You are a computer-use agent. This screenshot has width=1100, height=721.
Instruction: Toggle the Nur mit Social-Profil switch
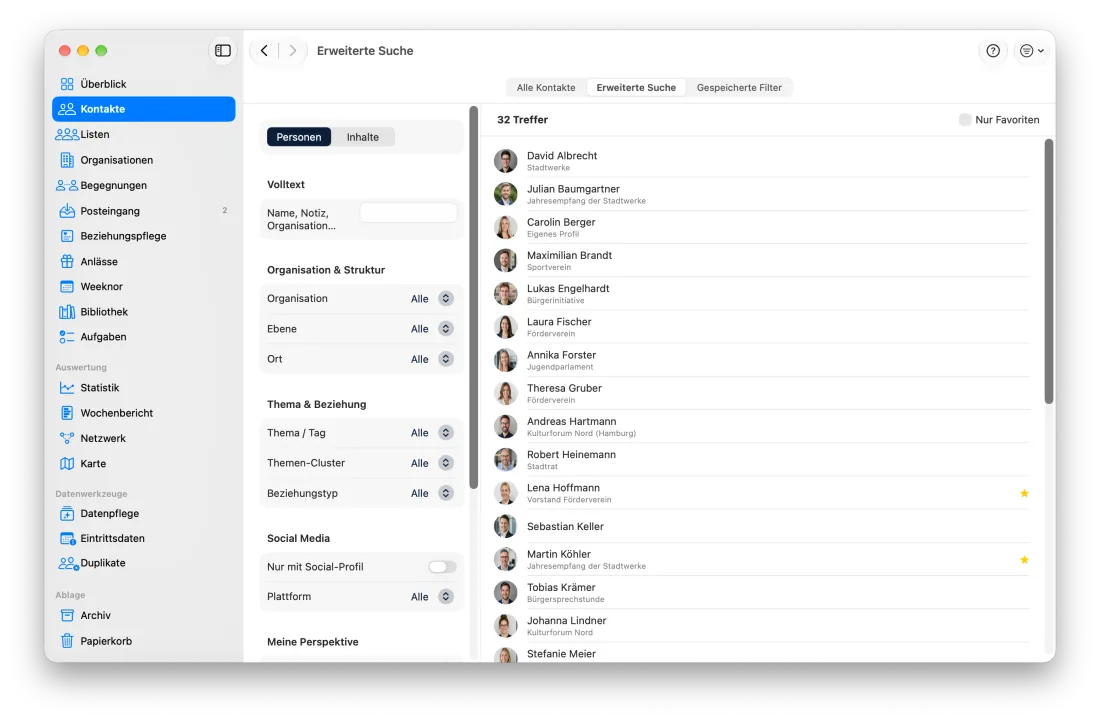click(442, 567)
